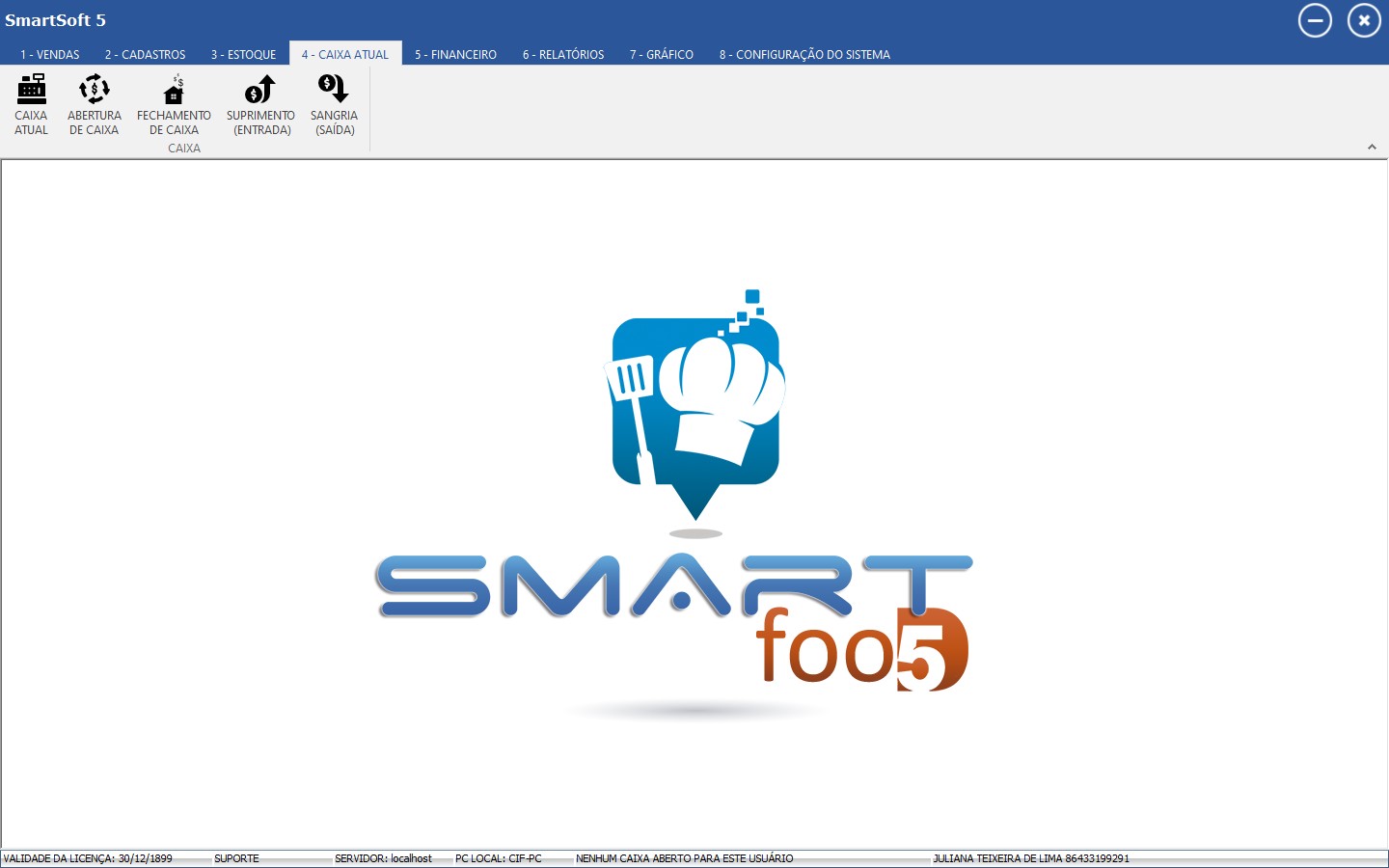Go to the 3 - Estoque tab

[x=243, y=55]
